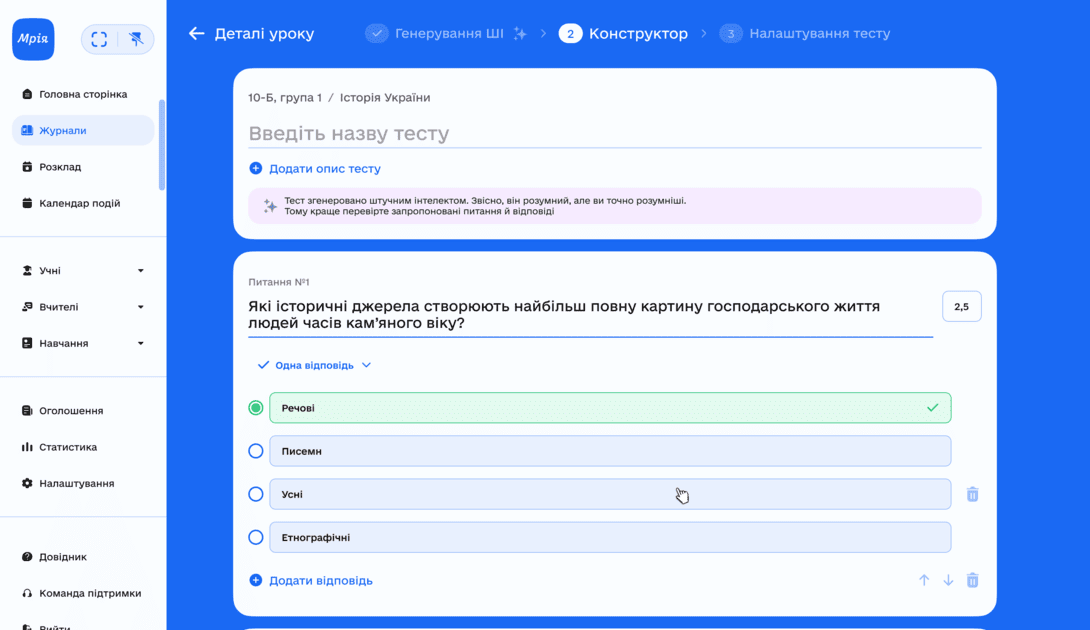Click the unpin sidebar icon
The height and width of the screenshot is (630, 1090).
pos(136,39)
